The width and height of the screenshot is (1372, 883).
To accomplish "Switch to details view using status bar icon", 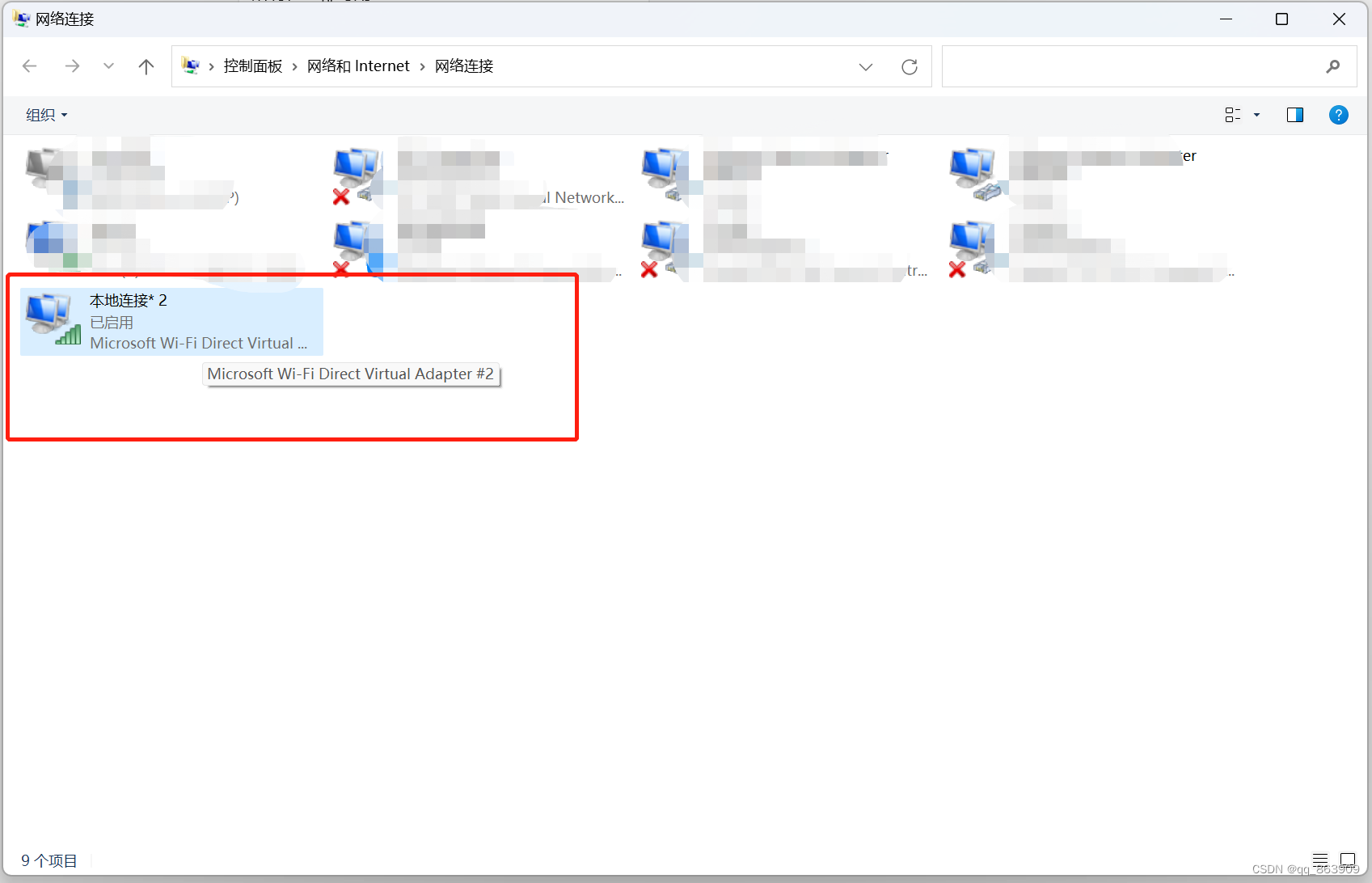I will (x=1321, y=860).
